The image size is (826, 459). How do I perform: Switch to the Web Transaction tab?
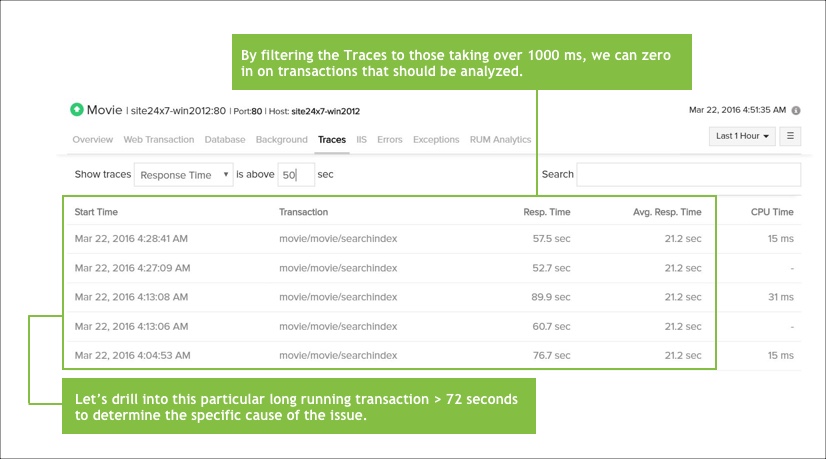pyautogui.click(x=159, y=140)
